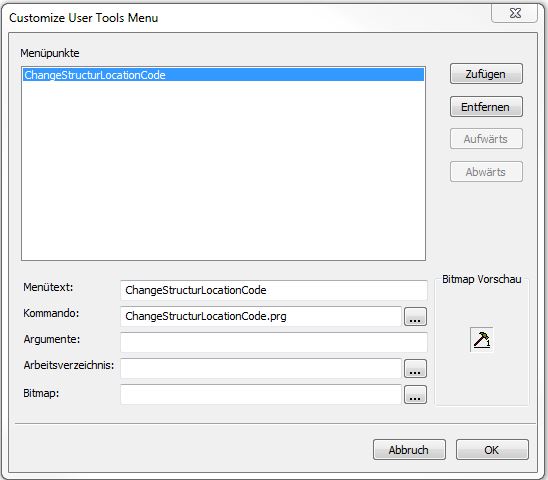Select ChangeStructurLocationCode in the Menüpunkte list
Image resolution: width=548 pixels, height=480 pixels.
[x=223, y=75]
